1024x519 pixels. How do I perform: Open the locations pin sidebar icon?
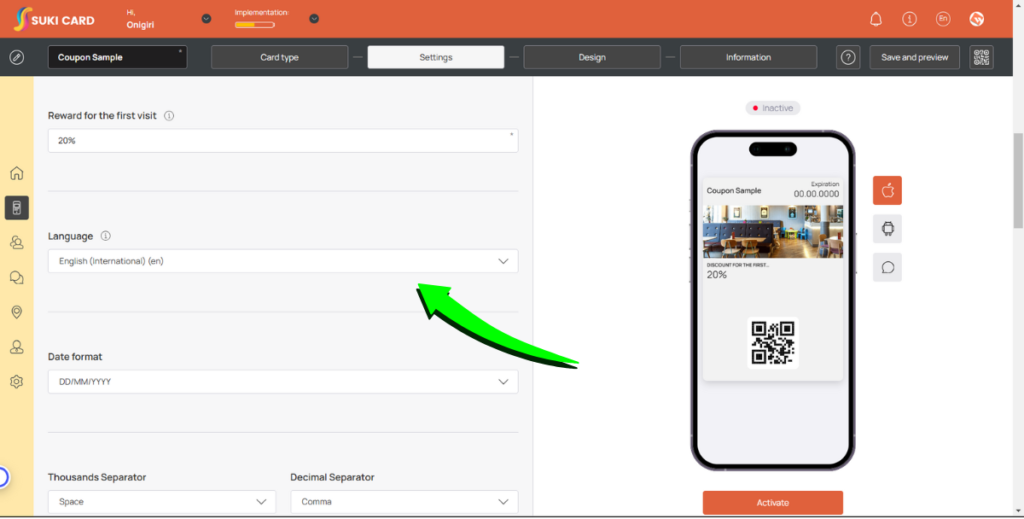pyautogui.click(x=16, y=312)
